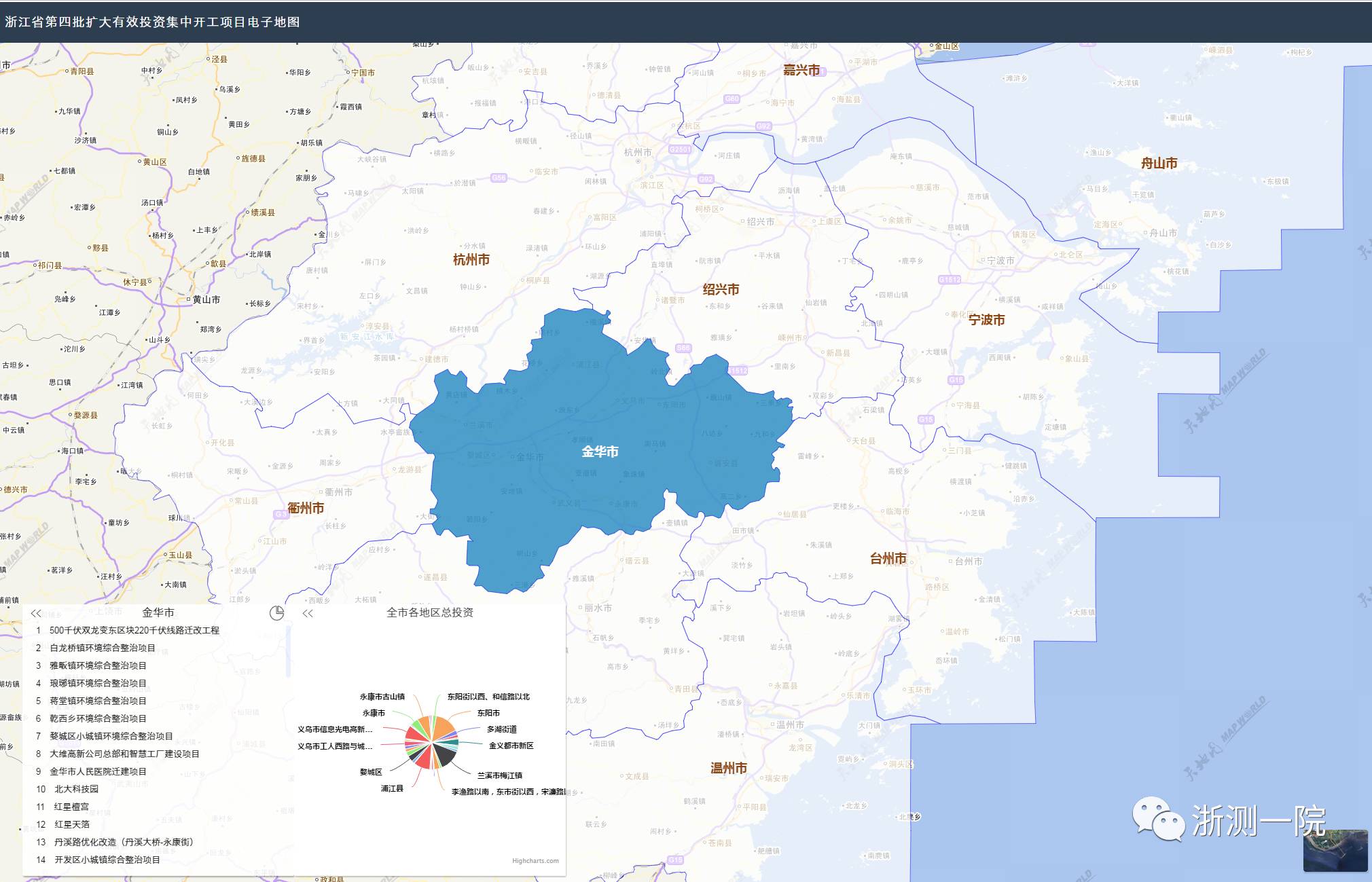
Task: Click pie label 东阳市
Action: click(x=488, y=713)
